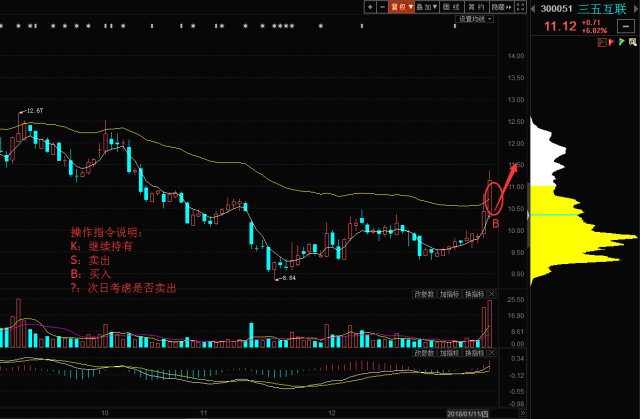The height and width of the screenshot is (419, 640).
Task: Enter fullscreen chart view icon
Action: pyautogui.click(x=518, y=6)
